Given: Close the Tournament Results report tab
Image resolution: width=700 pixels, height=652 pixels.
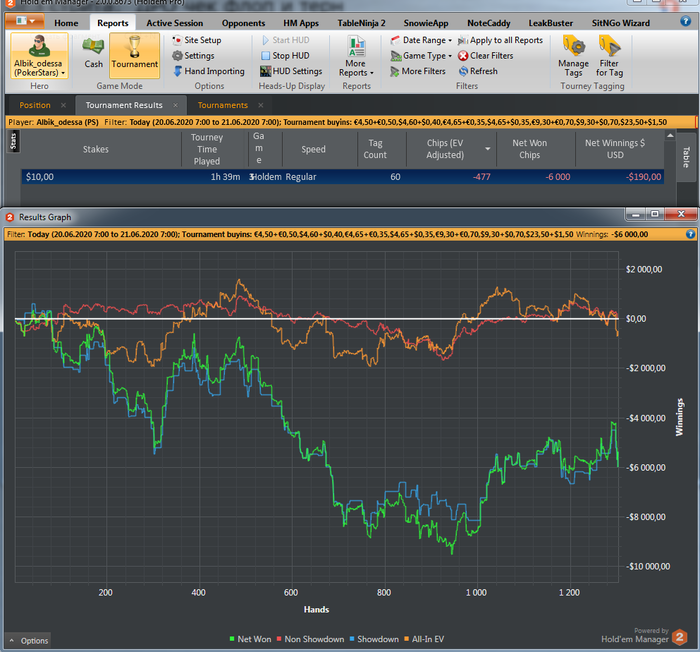Looking at the screenshot, I should pyautogui.click(x=175, y=105).
